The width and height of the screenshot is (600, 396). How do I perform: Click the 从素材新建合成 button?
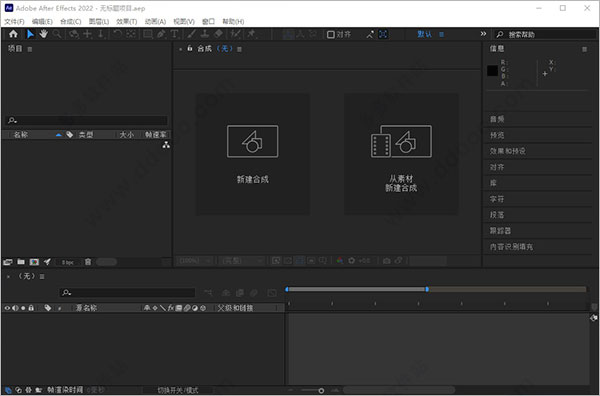(401, 154)
